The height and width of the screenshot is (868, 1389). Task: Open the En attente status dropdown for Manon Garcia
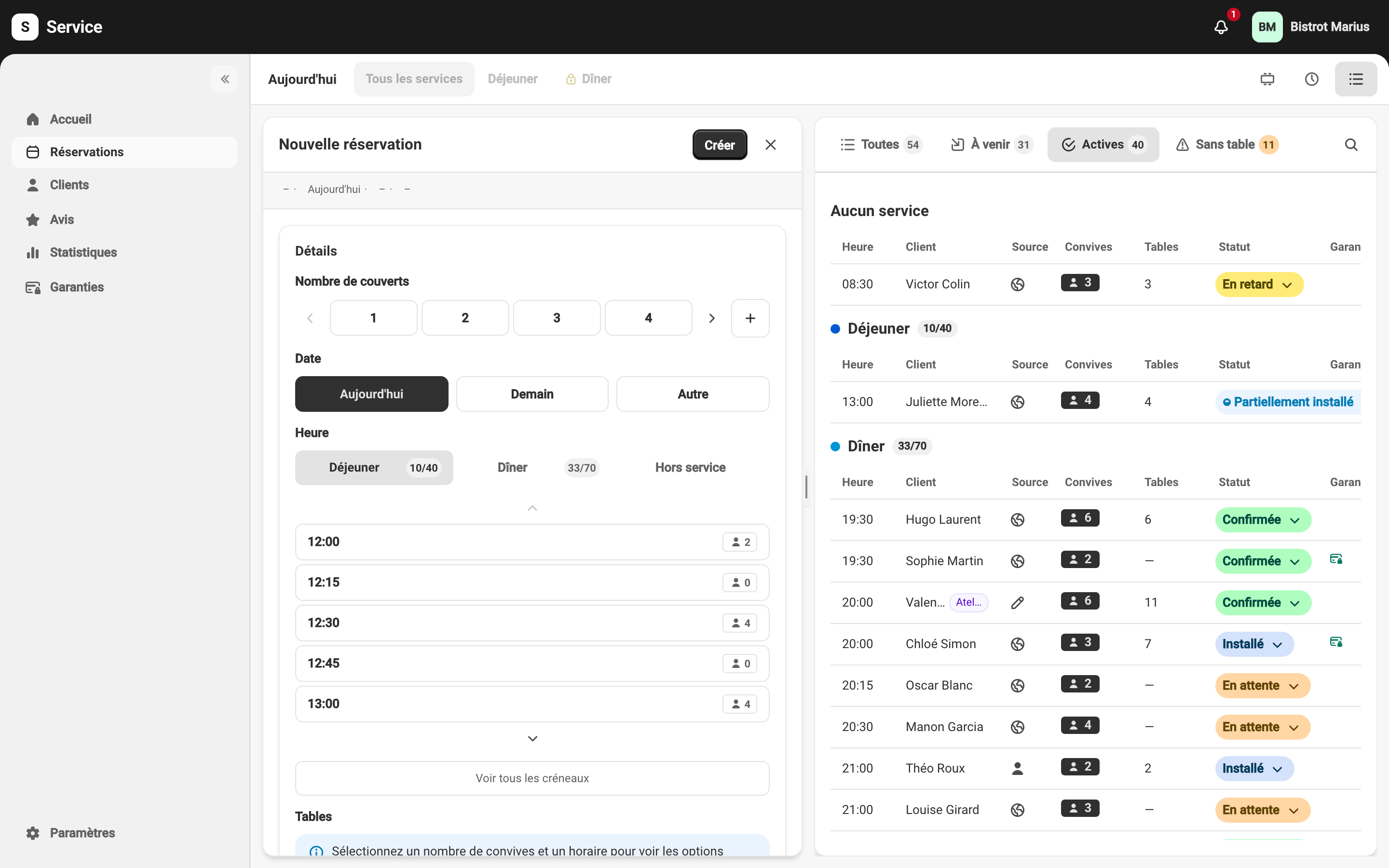coord(1262,727)
